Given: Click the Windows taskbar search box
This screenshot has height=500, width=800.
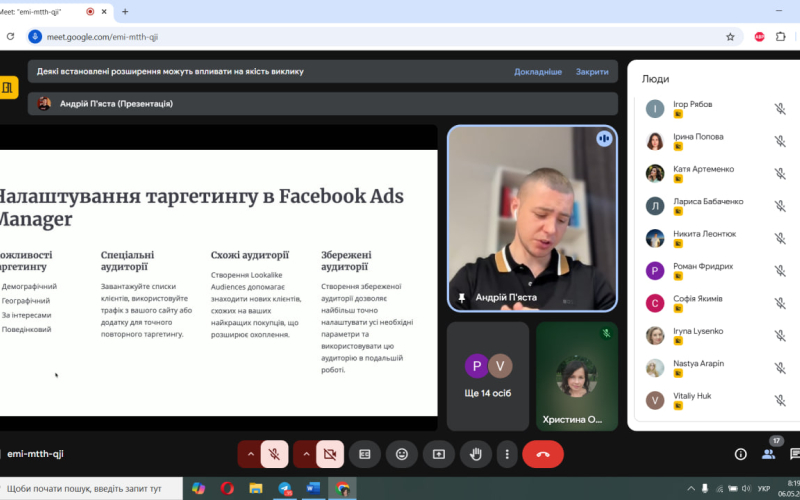Looking at the screenshot, I should (x=91, y=488).
